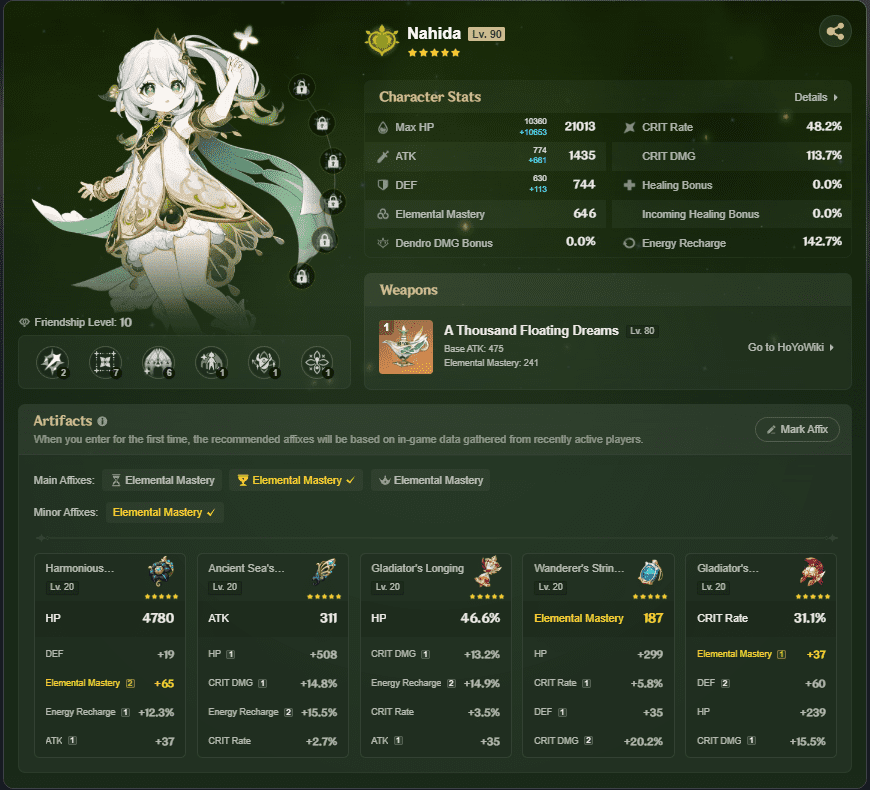Click the share icon in top right

(x=835, y=31)
